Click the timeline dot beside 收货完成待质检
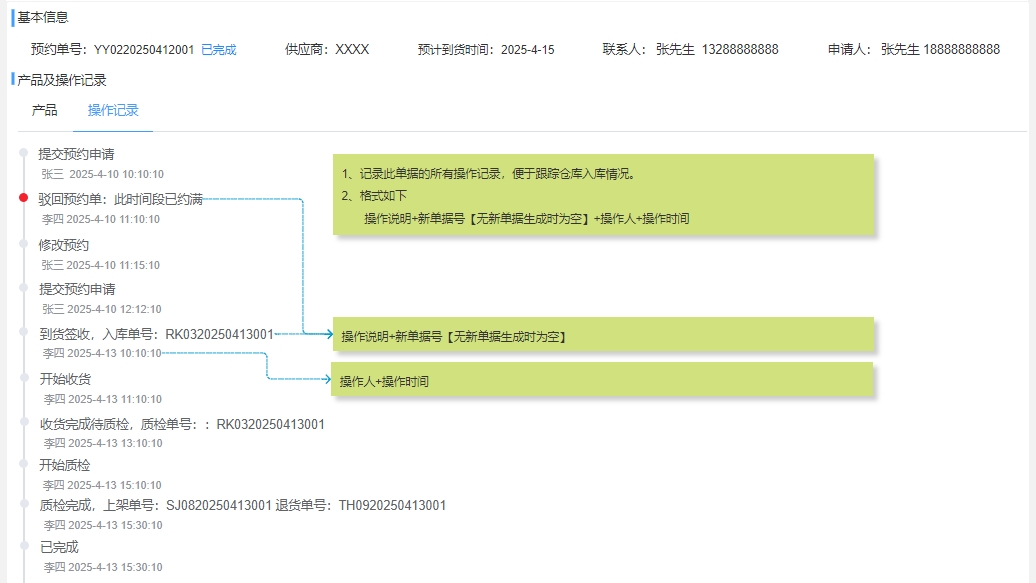The height and width of the screenshot is (583, 1036). (x=24, y=422)
